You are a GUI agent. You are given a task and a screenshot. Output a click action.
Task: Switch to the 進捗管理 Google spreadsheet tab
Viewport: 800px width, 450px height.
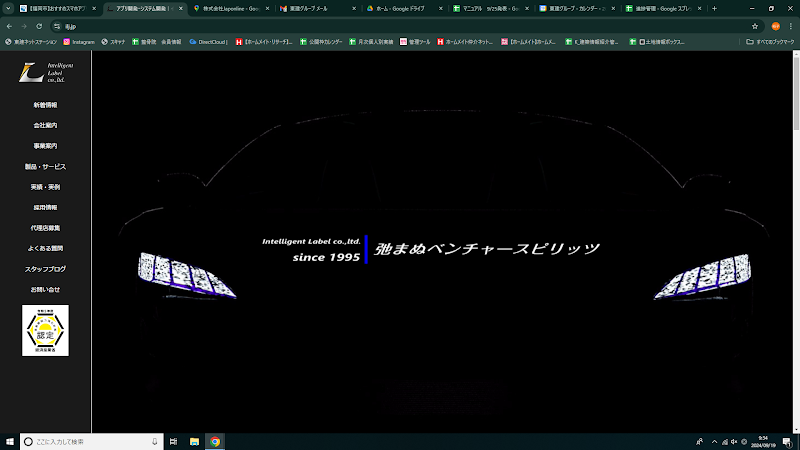tap(663, 9)
